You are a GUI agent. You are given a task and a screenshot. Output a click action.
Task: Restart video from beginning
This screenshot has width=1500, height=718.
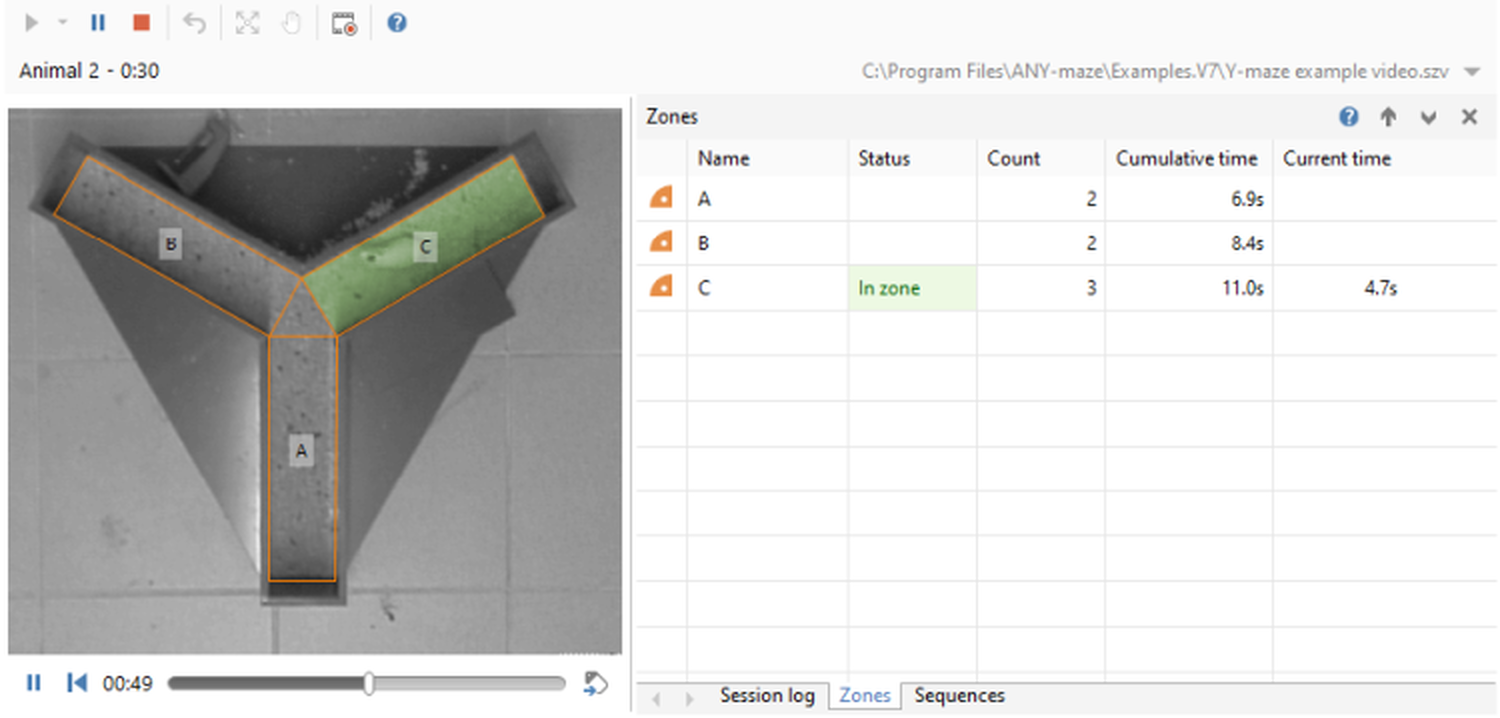76,683
